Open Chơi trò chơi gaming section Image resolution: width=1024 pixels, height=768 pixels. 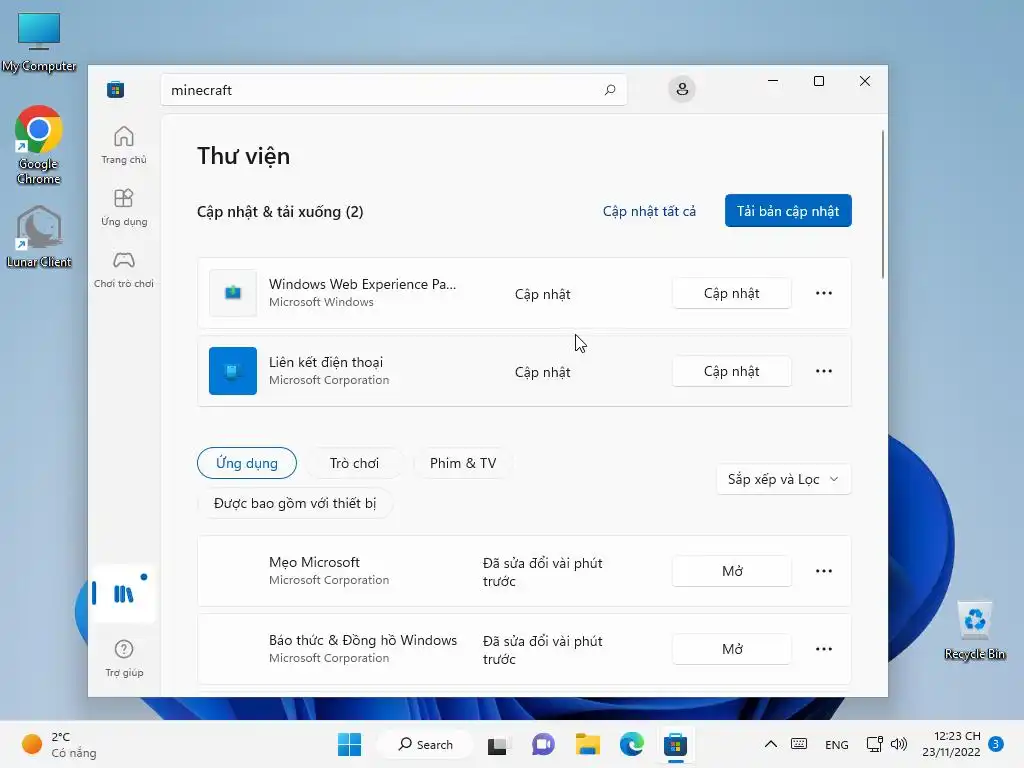123,269
